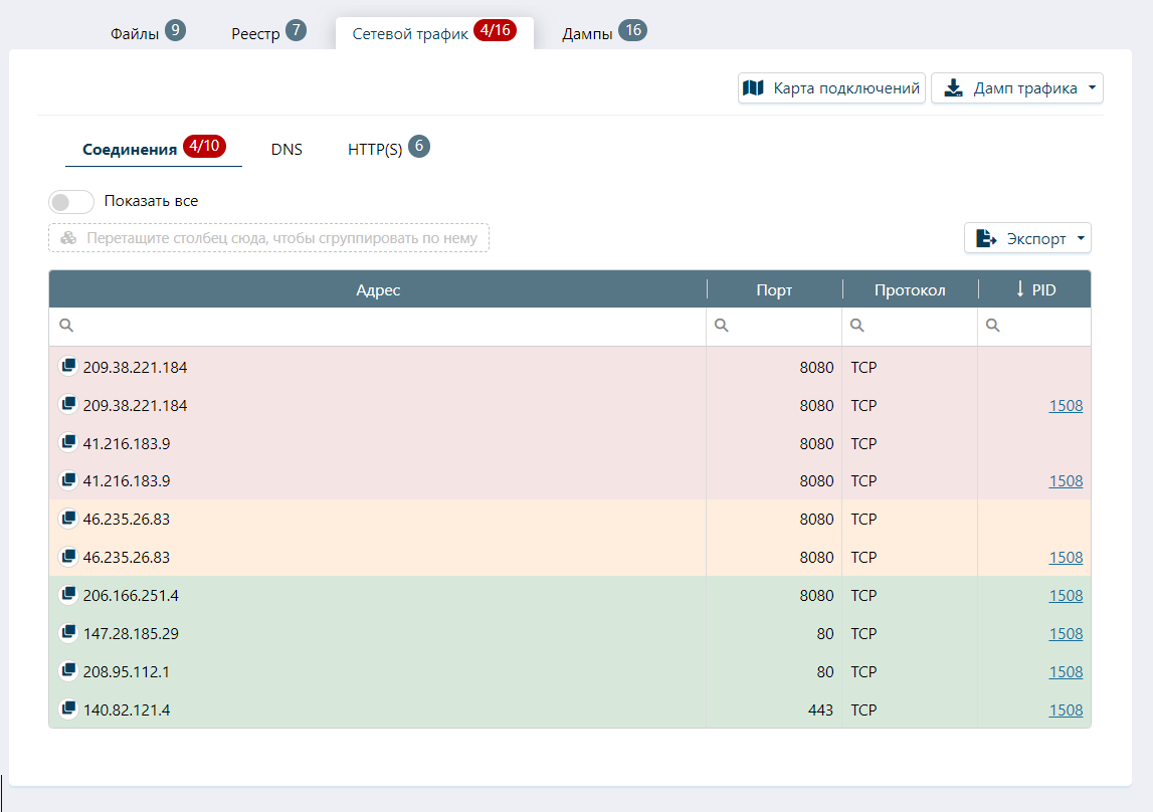Click the PID column sort arrow
Viewport: 1153px width, 812px height.
click(1020, 289)
